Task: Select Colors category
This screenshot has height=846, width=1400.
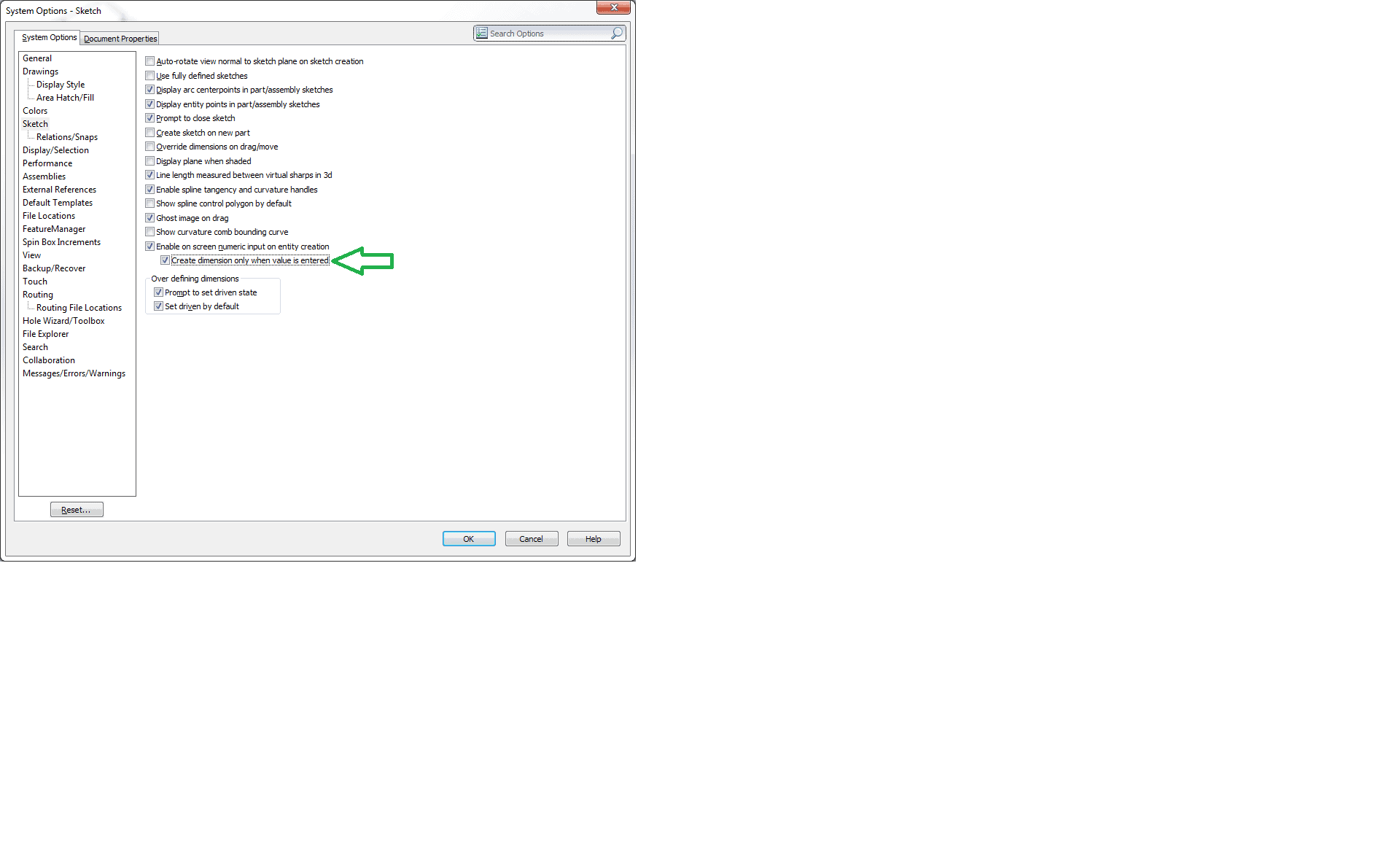Action: click(x=35, y=111)
